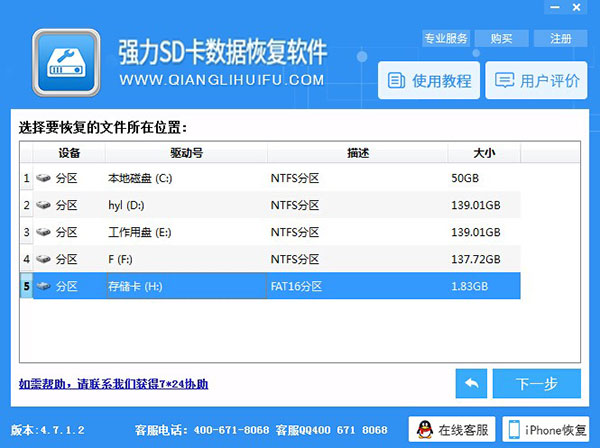Select 本地磁盘 (C:) drive entry
Viewport: 600px width, 448px height.
(x=140, y=178)
